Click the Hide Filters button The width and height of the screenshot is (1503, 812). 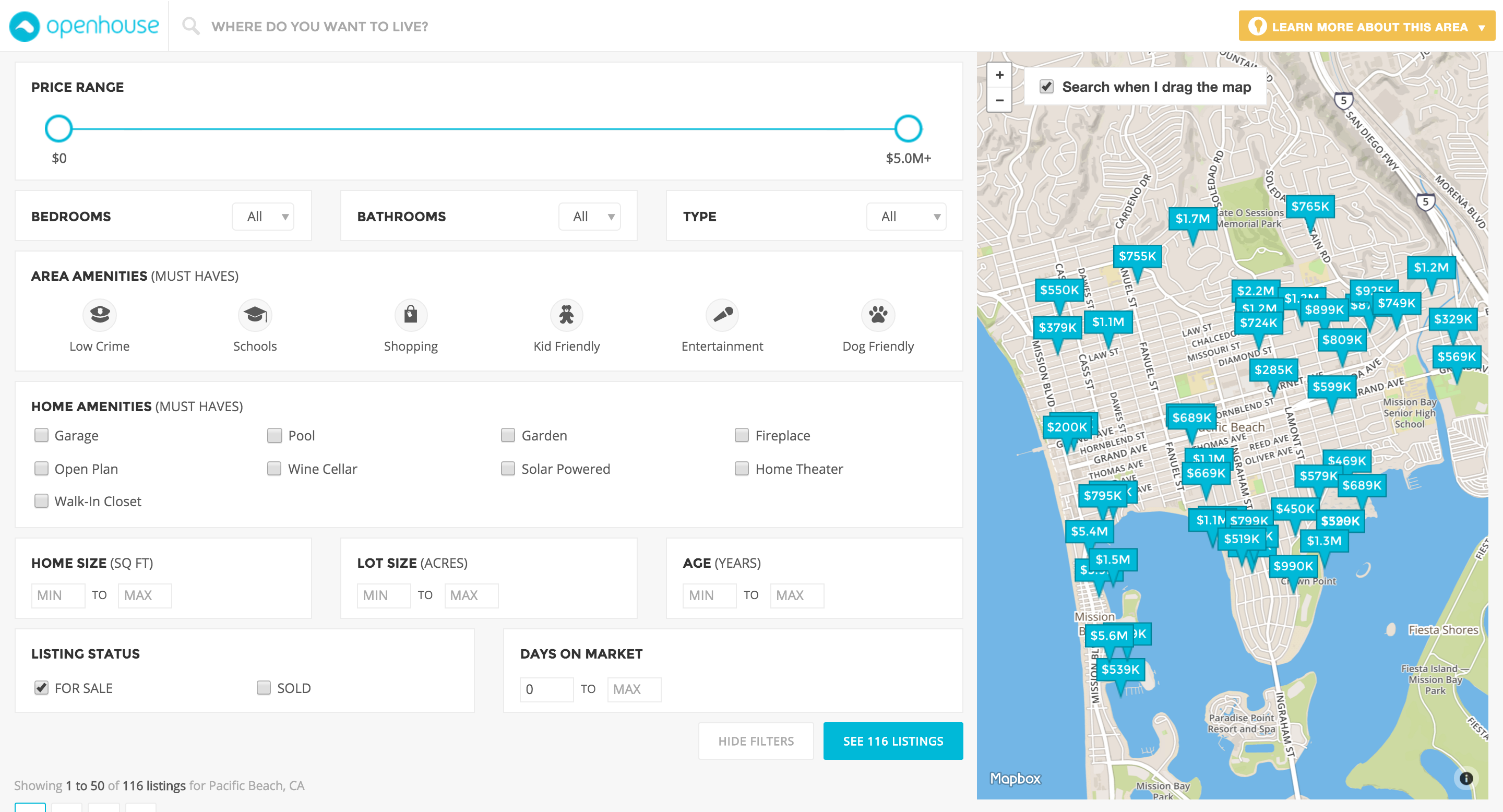(x=756, y=741)
